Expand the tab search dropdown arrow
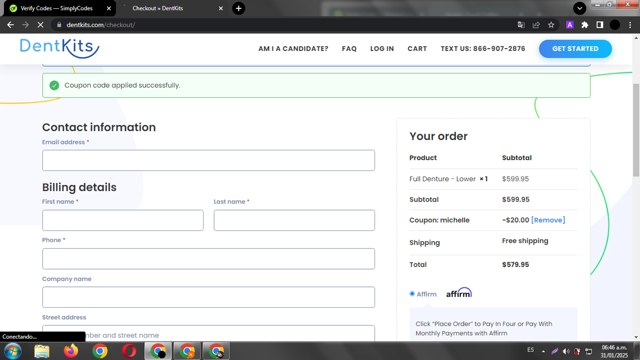Screen dimensions: 640x360 (579, 8)
